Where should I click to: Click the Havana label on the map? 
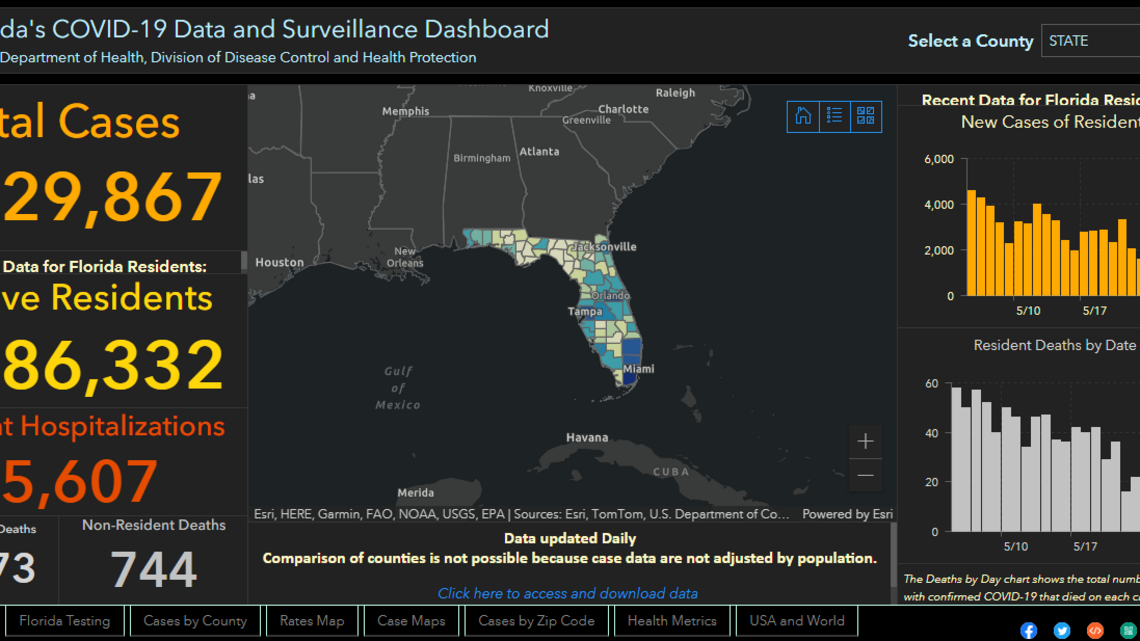click(x=587, y=438)
